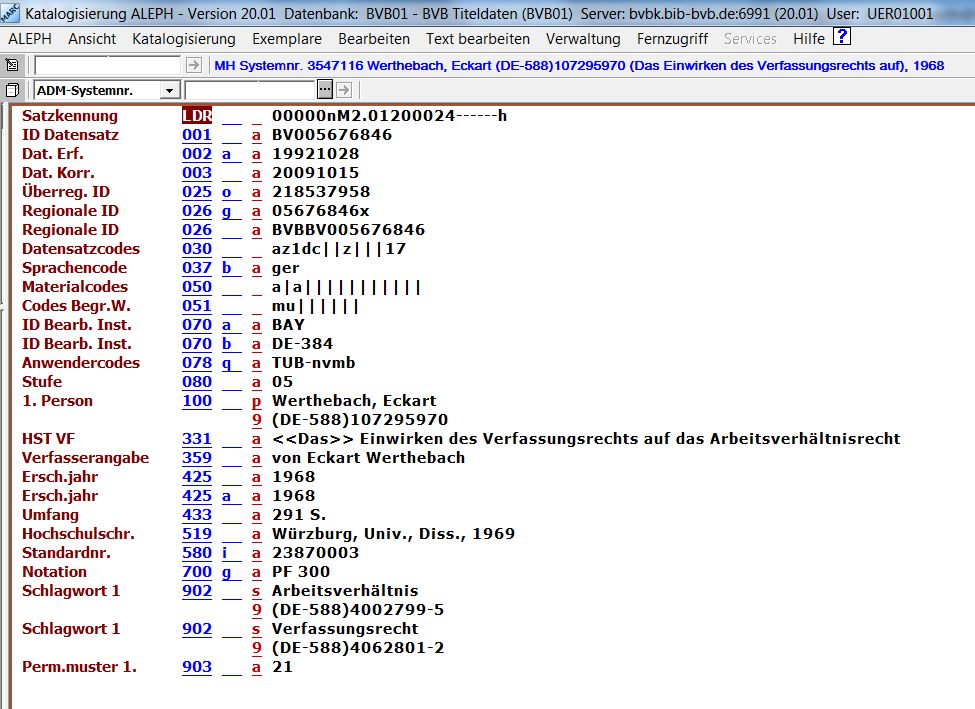The image size is (975, 709).
Task: Click field tag 519 for Hochschulschr.
Action: [197, 534]
